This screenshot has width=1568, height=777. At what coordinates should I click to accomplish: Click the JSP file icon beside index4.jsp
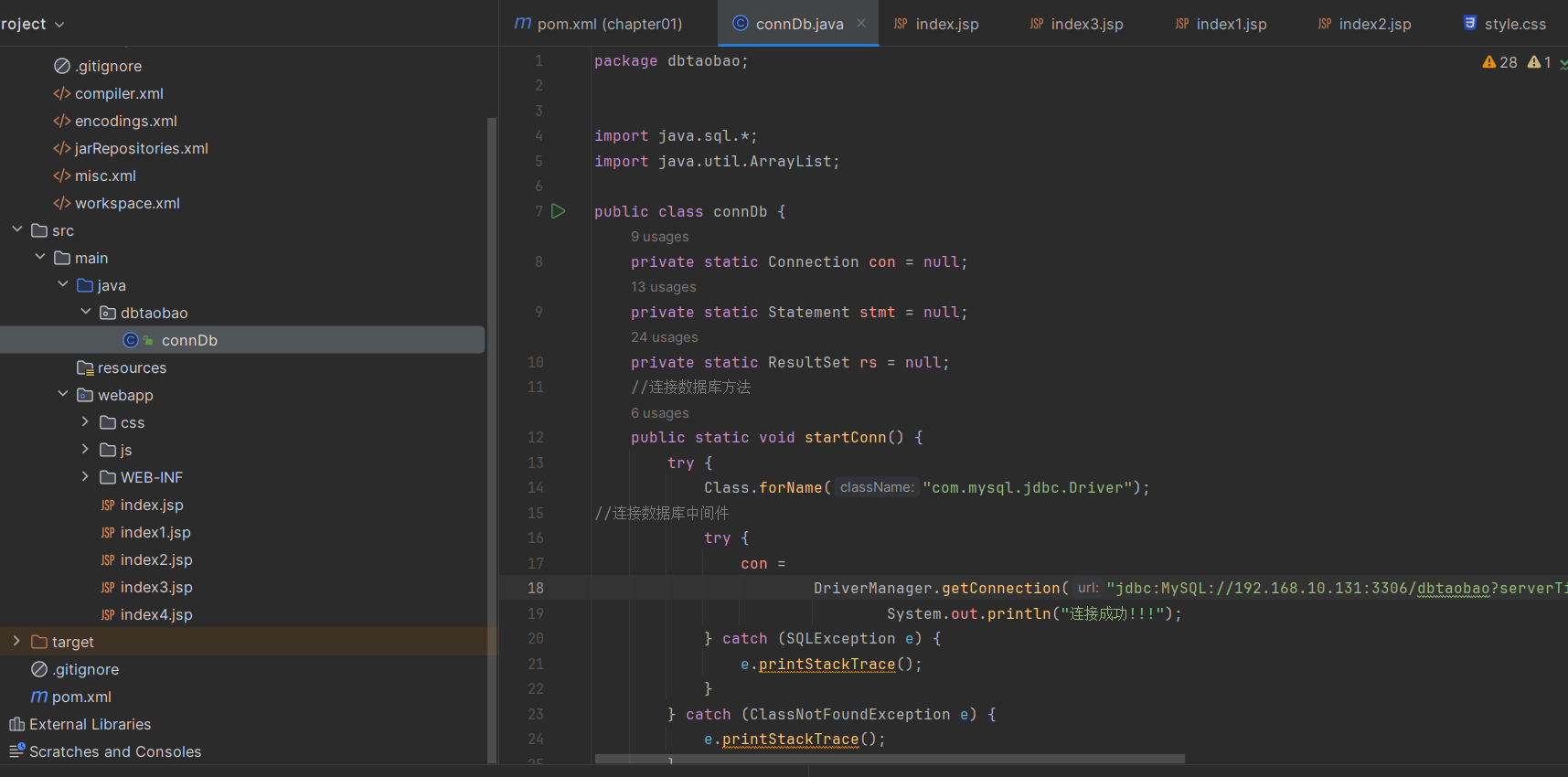click(x=108, y=614)
